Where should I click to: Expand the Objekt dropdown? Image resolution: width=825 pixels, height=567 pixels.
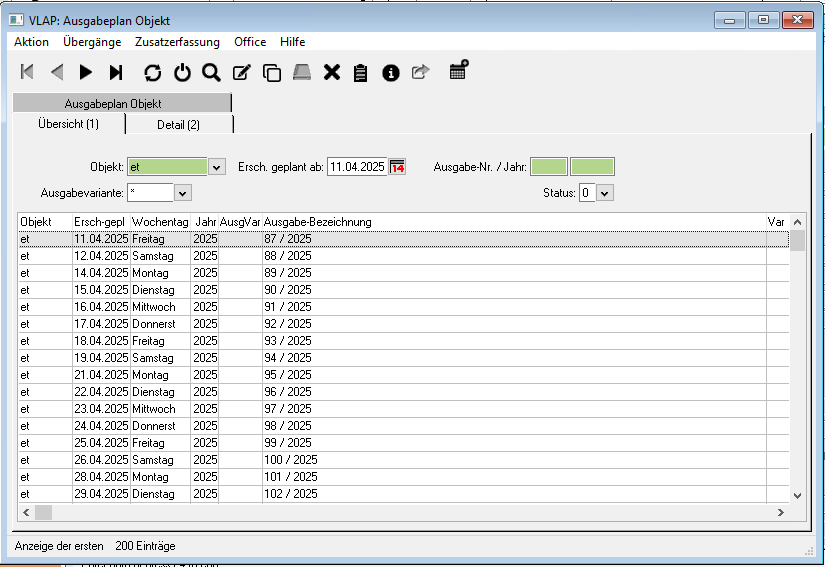coord(218,167)
